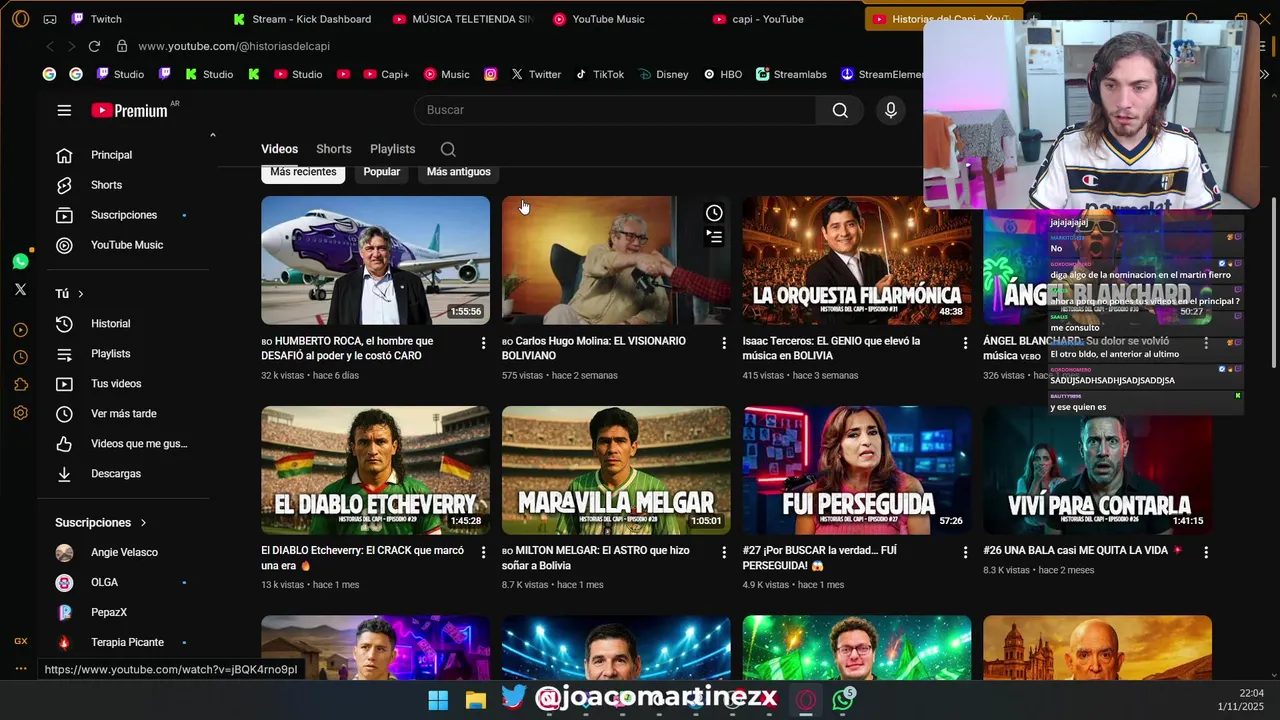The height and width of the screenshot is (720, 1280).
Task: Select the Videos channel tab
Action: 280,149
